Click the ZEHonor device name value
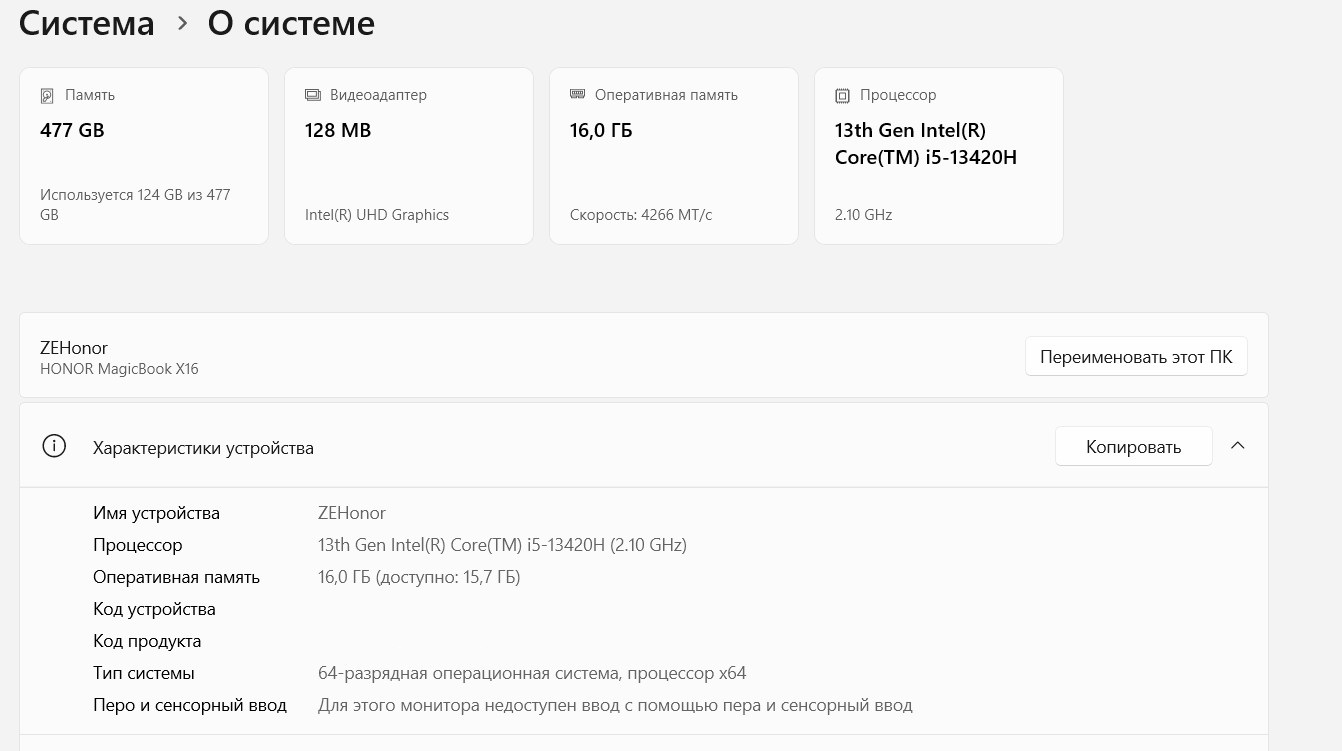1342x751 pixels. (x=352, y=513)
